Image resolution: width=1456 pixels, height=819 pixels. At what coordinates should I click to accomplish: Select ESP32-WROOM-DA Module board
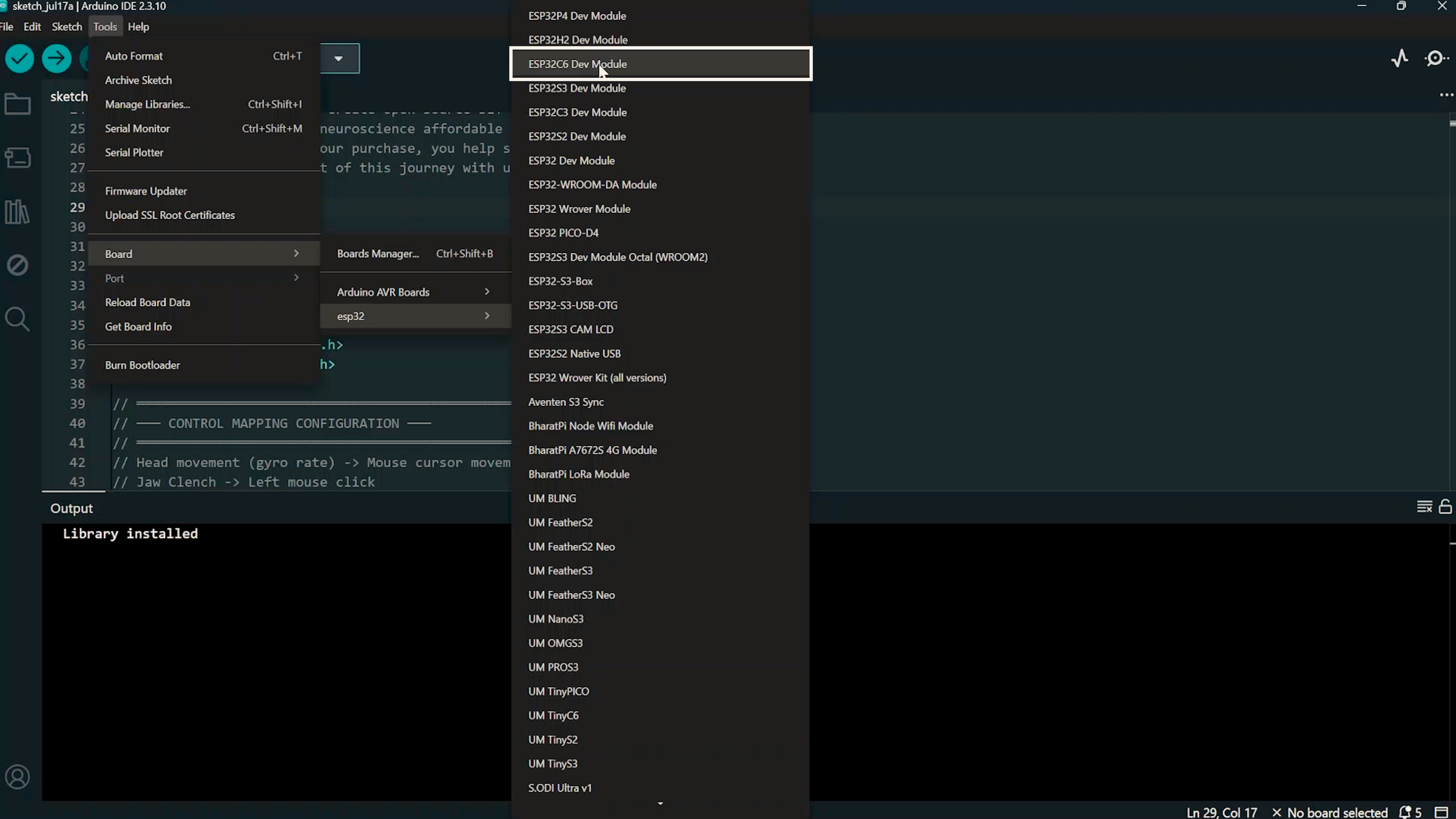point(661,184)
